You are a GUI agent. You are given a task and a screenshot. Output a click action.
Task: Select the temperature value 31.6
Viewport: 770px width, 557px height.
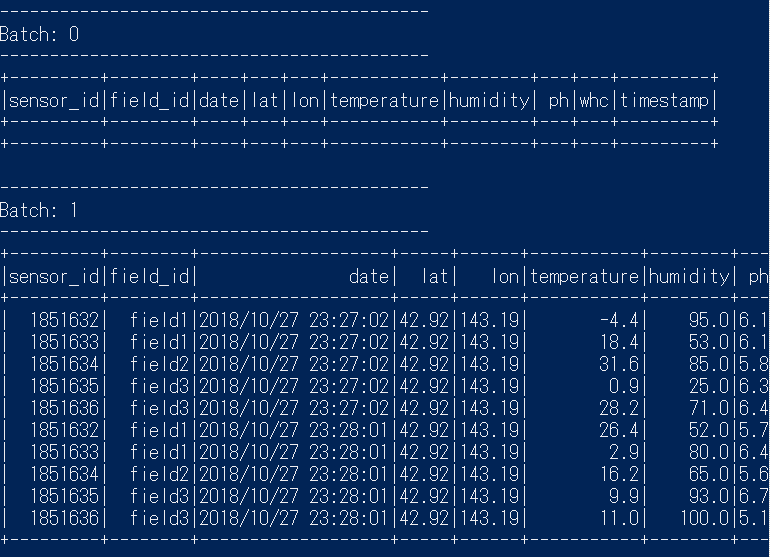coord(619,364)
